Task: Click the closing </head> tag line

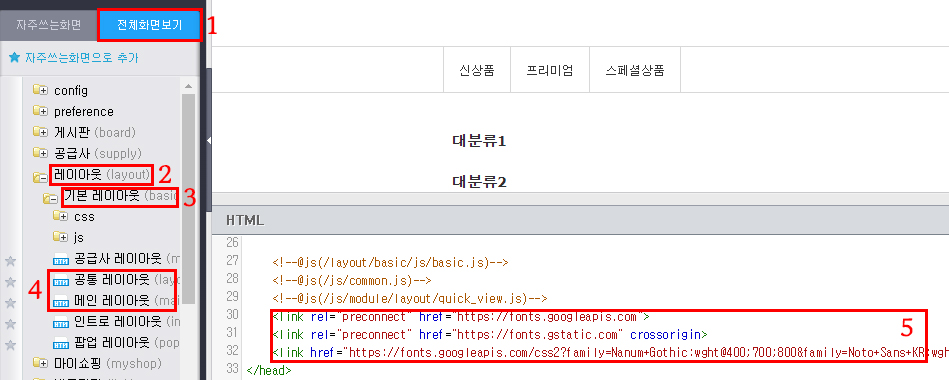Action: click(x=269, y=369)
